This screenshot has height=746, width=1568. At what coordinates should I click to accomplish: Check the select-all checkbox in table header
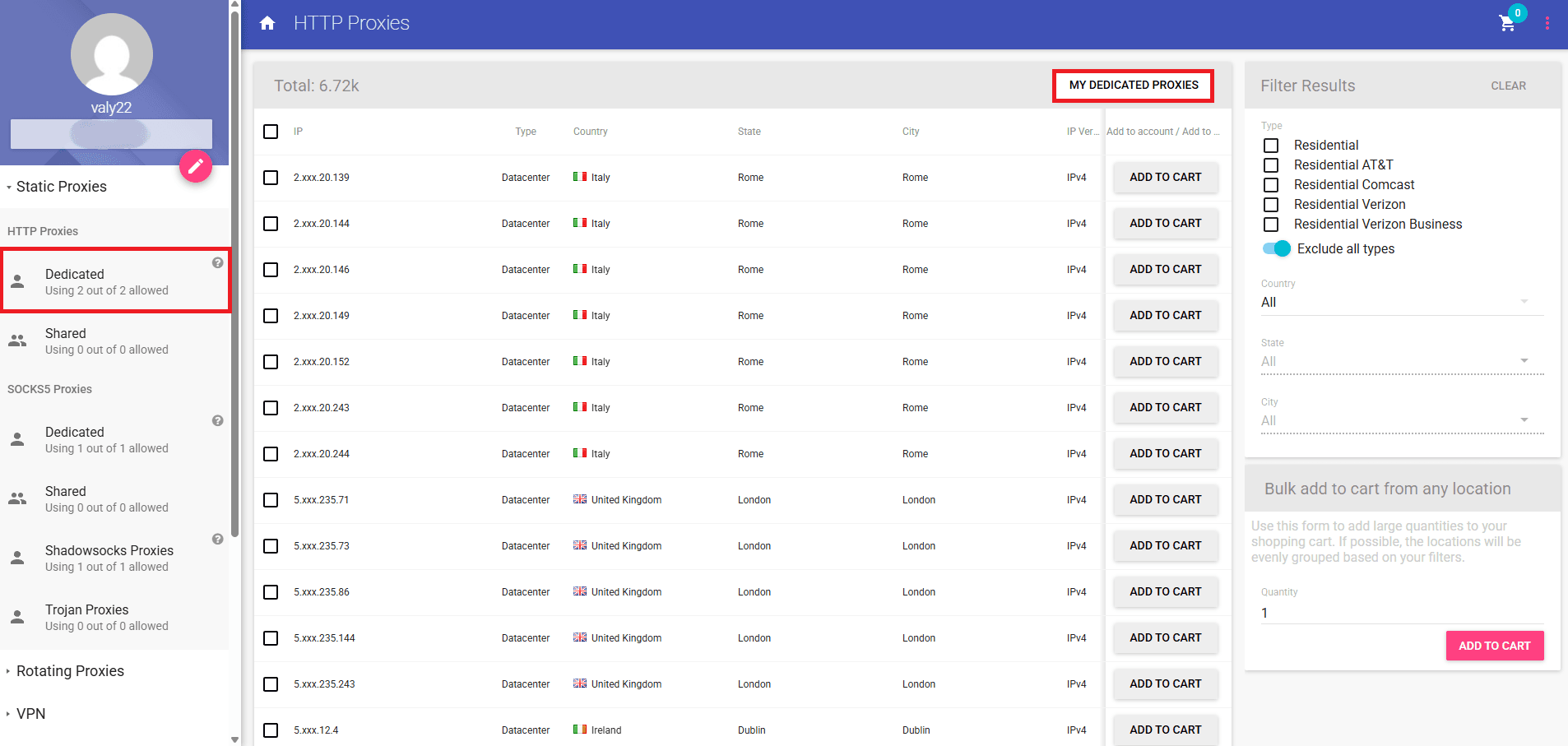[x=271, y=132]
